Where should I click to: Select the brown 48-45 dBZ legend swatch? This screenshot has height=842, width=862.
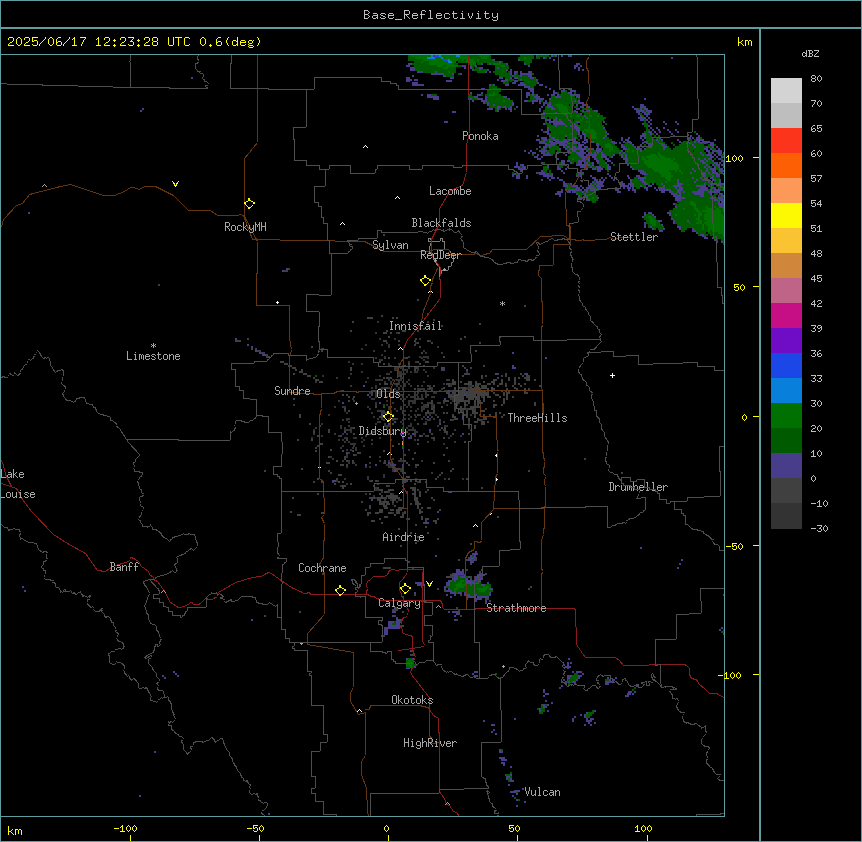pos(786,265)
